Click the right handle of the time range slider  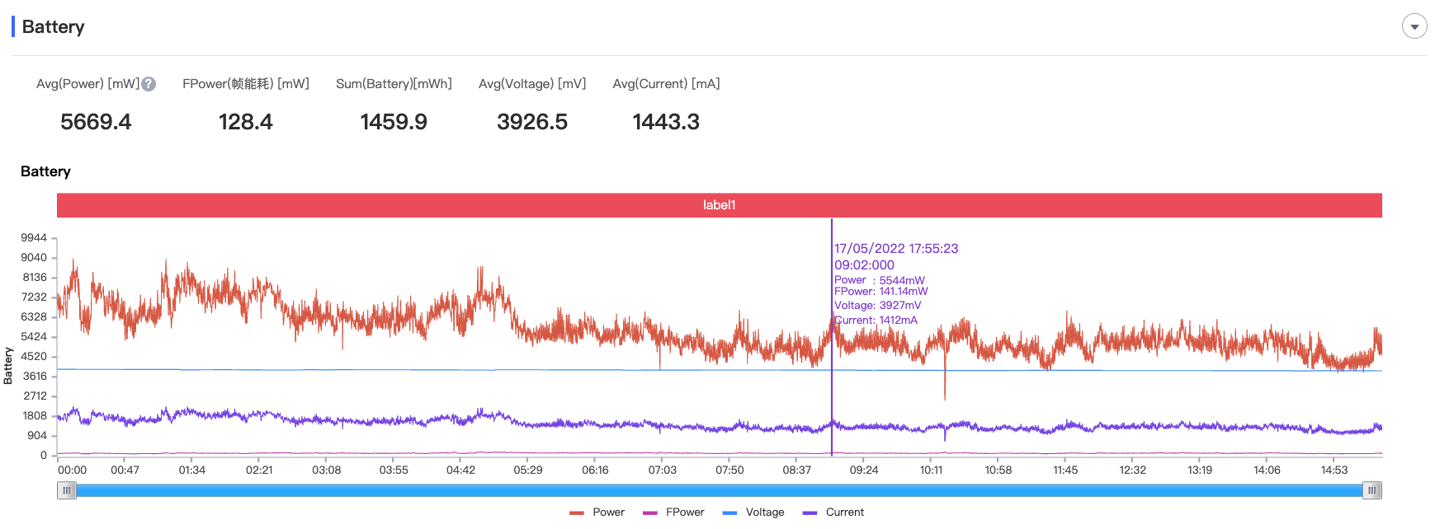click(1373, 490)
